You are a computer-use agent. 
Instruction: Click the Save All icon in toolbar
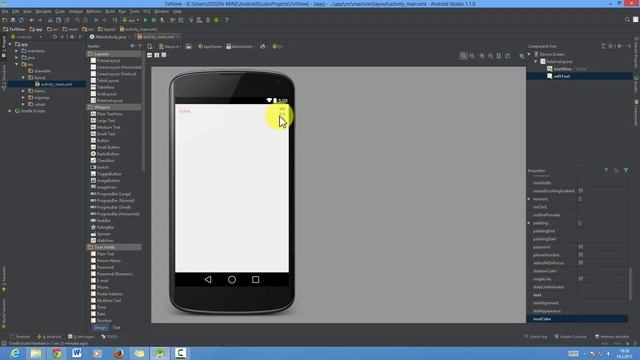tap(13, 20)
